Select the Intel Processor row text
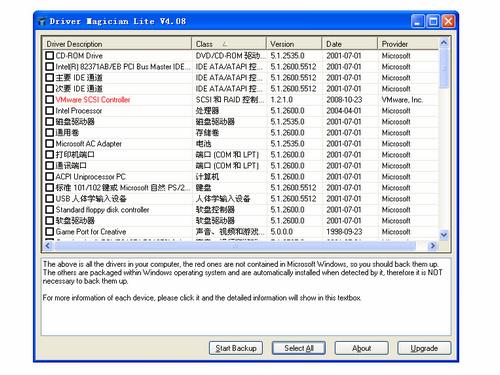Image resolution: width=500 pixels, height=375 pixels. (79, 111)
